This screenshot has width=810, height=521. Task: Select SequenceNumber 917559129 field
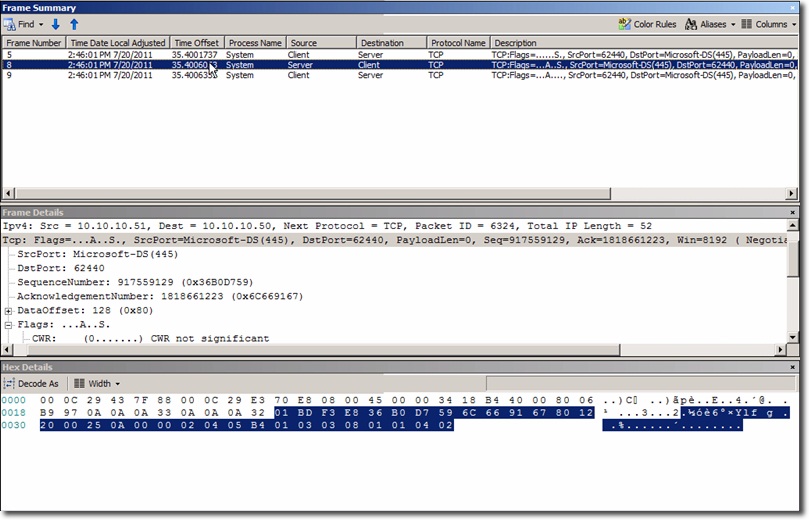(x=135, y=282)
